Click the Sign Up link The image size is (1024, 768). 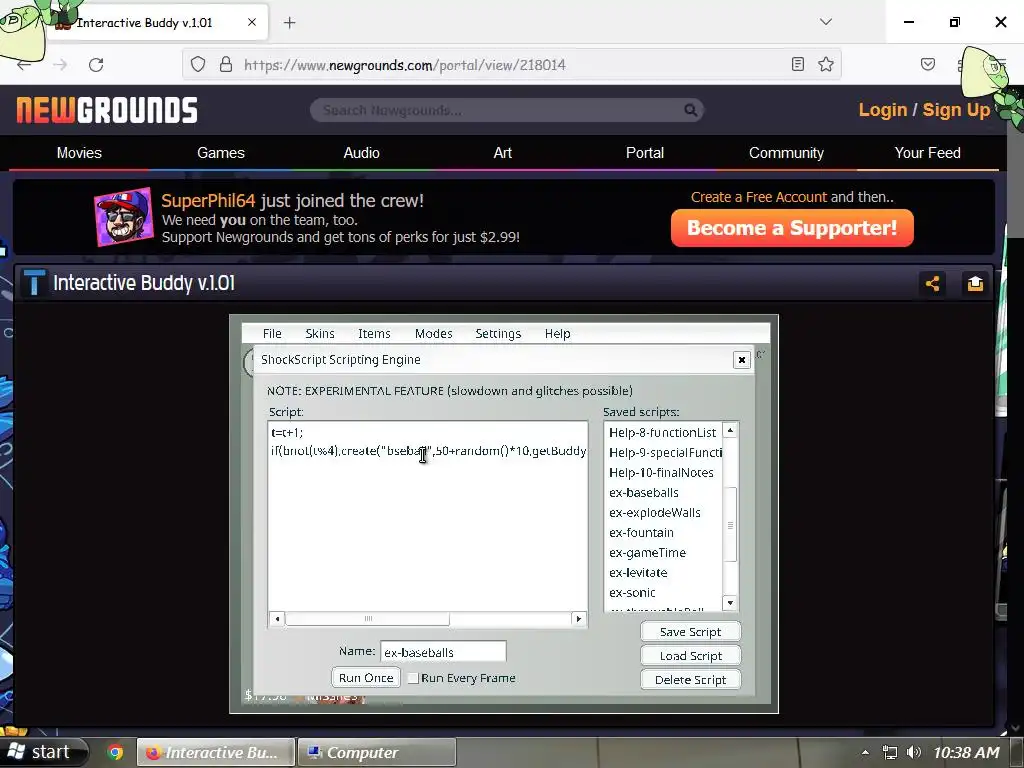pyautogui.click(x=956, y=110)
